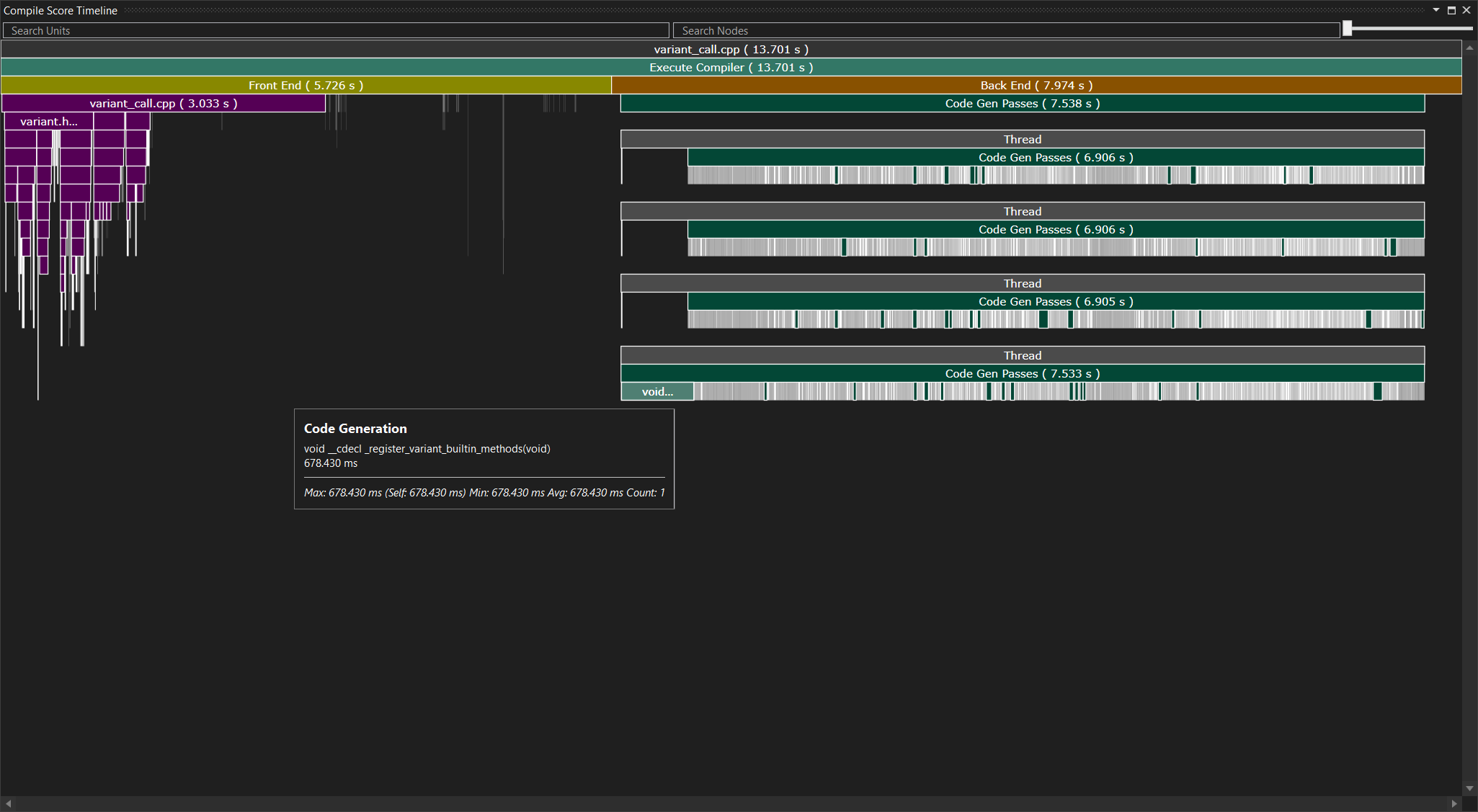Select the Code Gen Passes (6.905 s) node
The width and height of the screenshot is (1478, 812).
coord(1056,301)
